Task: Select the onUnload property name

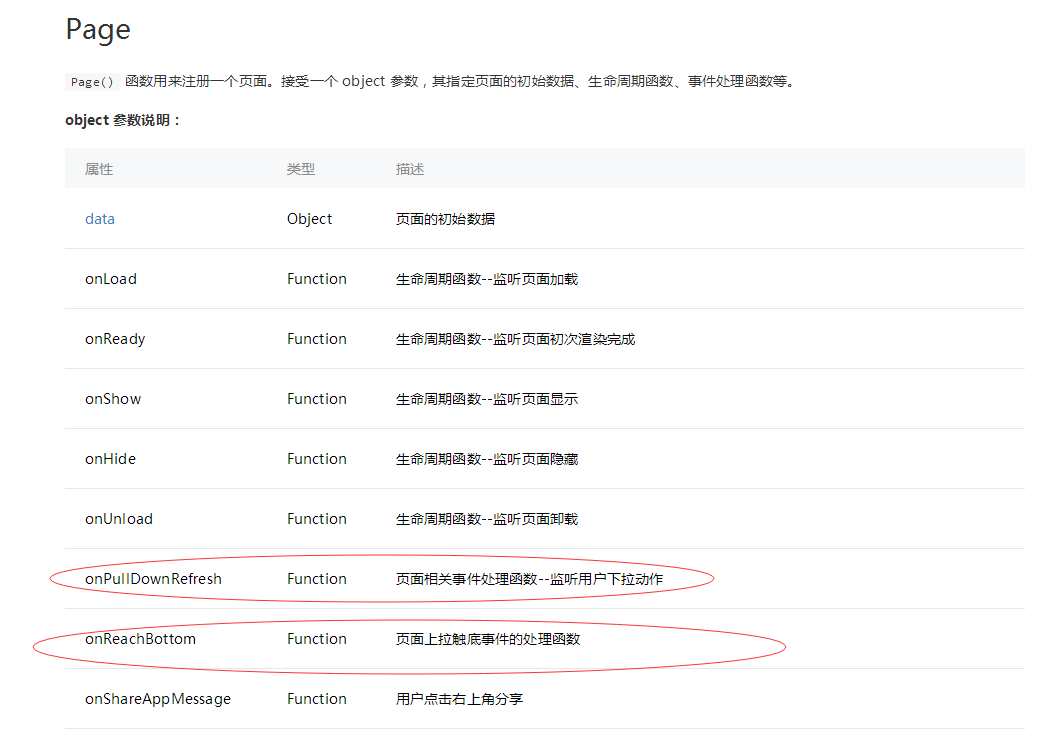Action: [x=119, y=519]
